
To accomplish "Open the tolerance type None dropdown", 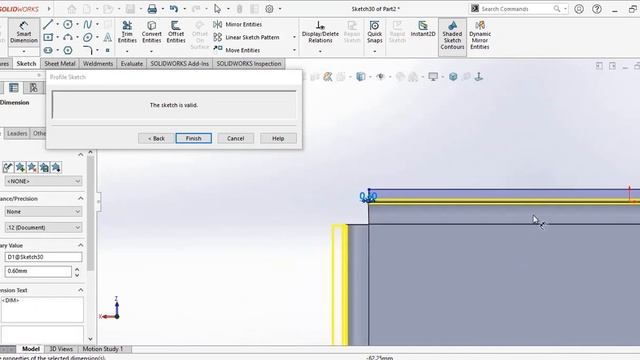I will pos(43,211).
